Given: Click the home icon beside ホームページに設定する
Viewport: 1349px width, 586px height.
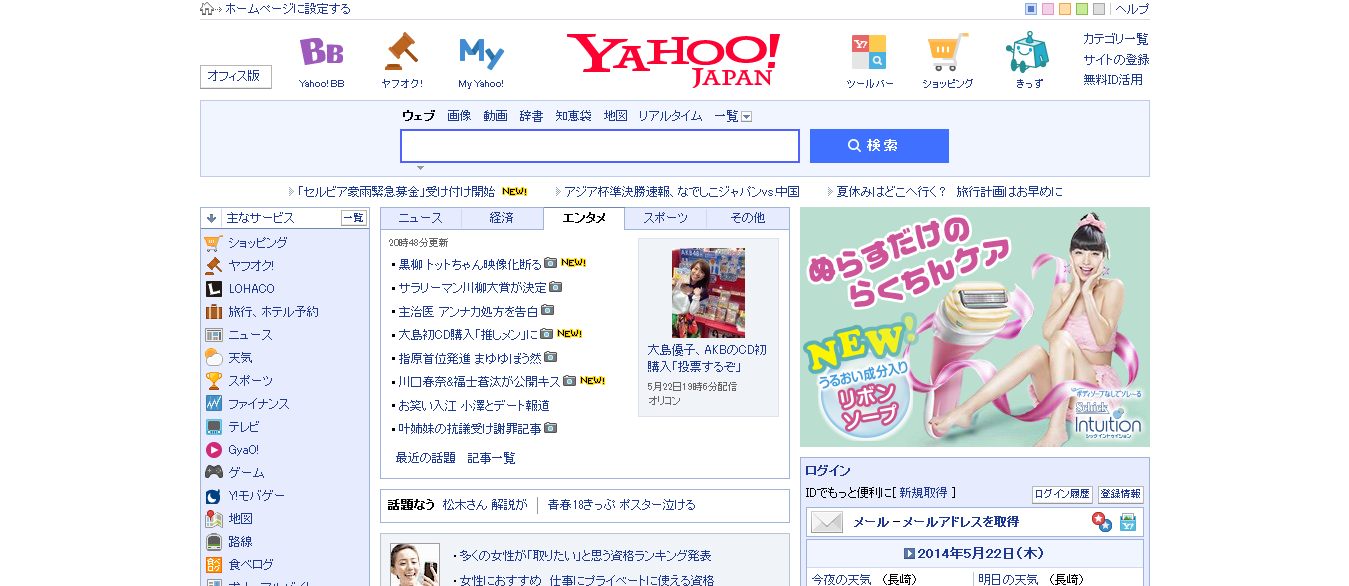Looking at the screenshot, I should pos(207,9).
